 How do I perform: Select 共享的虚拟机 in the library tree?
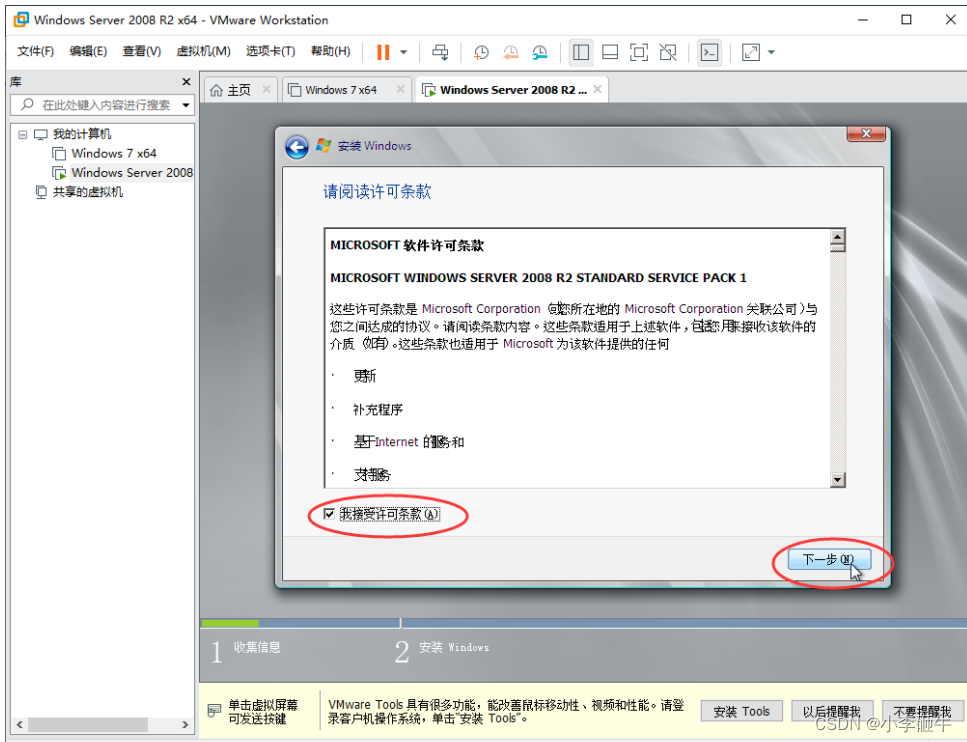pyautogui.click(x=87, y=192)
